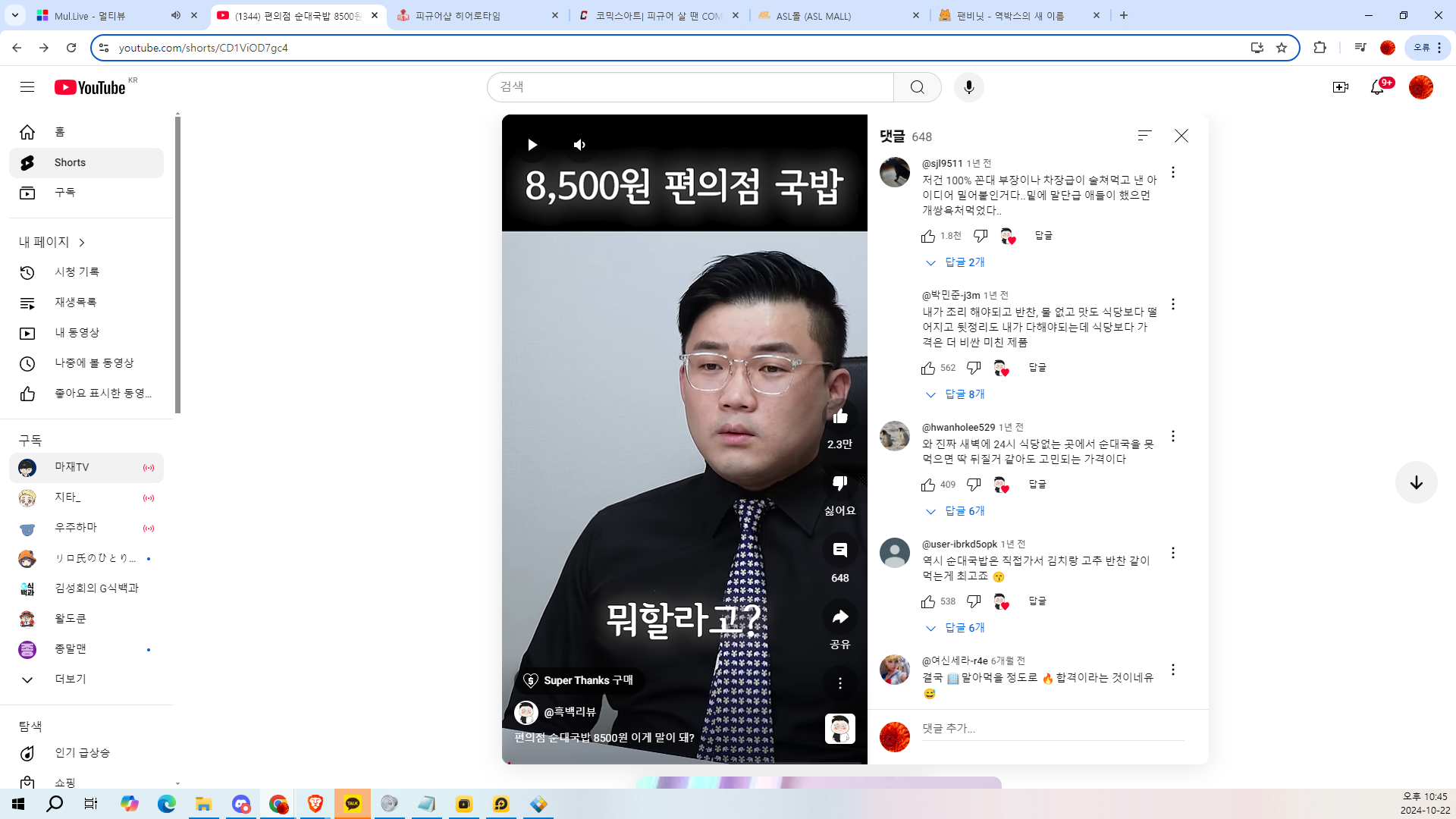1456x819 pixels.
Task: Bookmark this page with the star
Action: pyautogui.click(x=1282, y=48)
